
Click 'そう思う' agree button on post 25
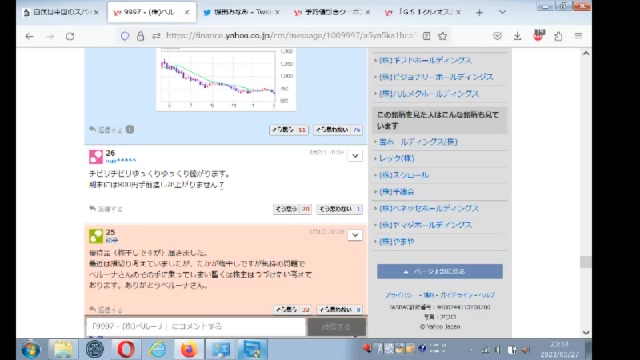292,310
